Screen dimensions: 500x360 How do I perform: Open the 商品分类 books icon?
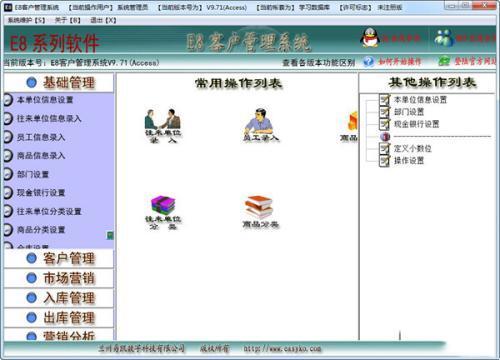coord(260,211)
